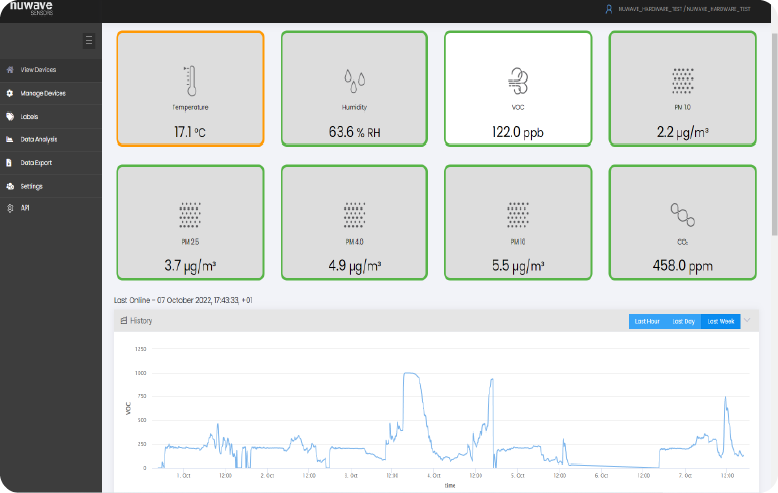The height and width of the screenshot is (493, 778).
Task: Click the PM 10 reading card 5.5 µg/m³
Action: coord(518,223)
